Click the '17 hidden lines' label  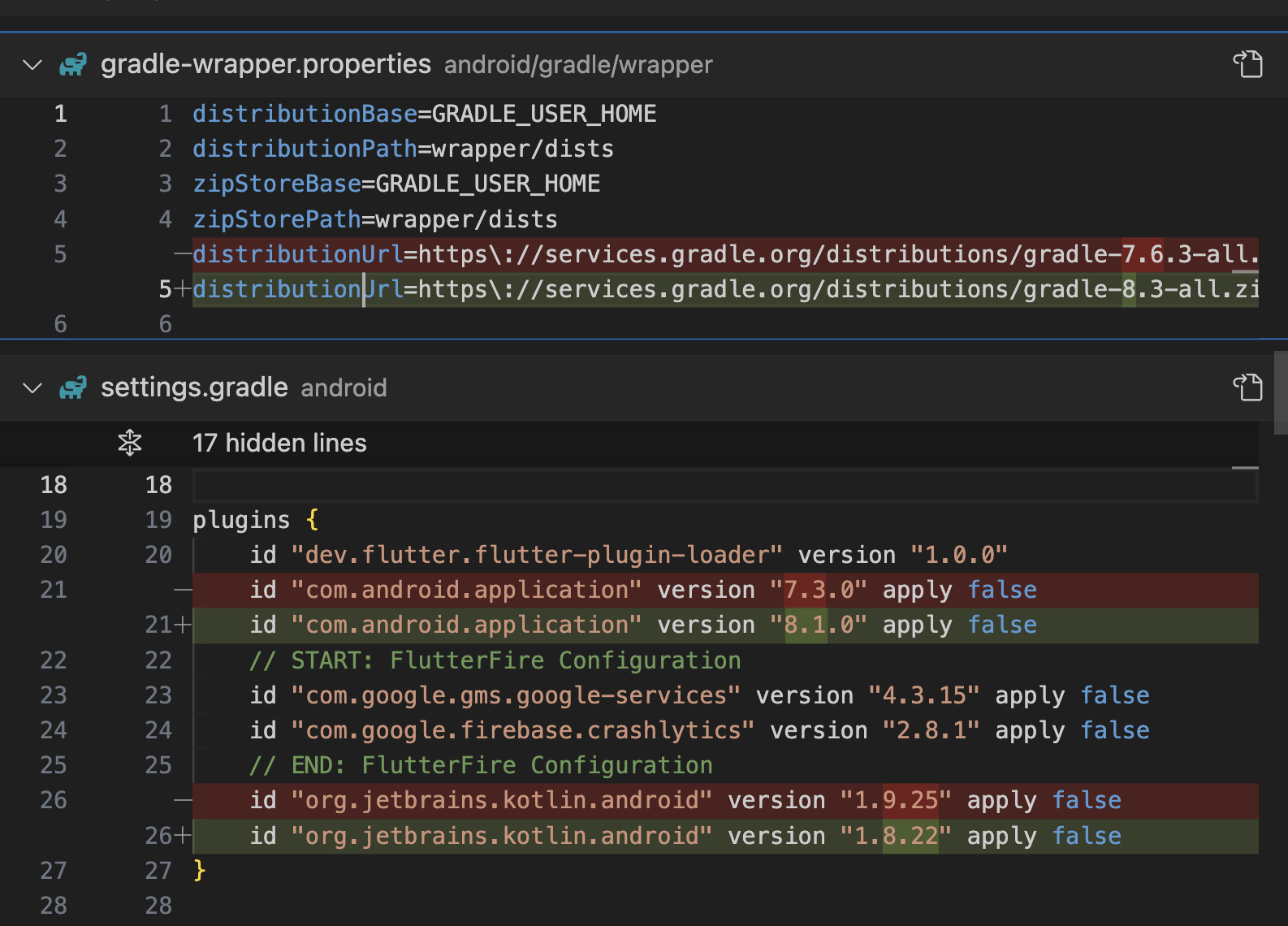click(x=279, y=443)
